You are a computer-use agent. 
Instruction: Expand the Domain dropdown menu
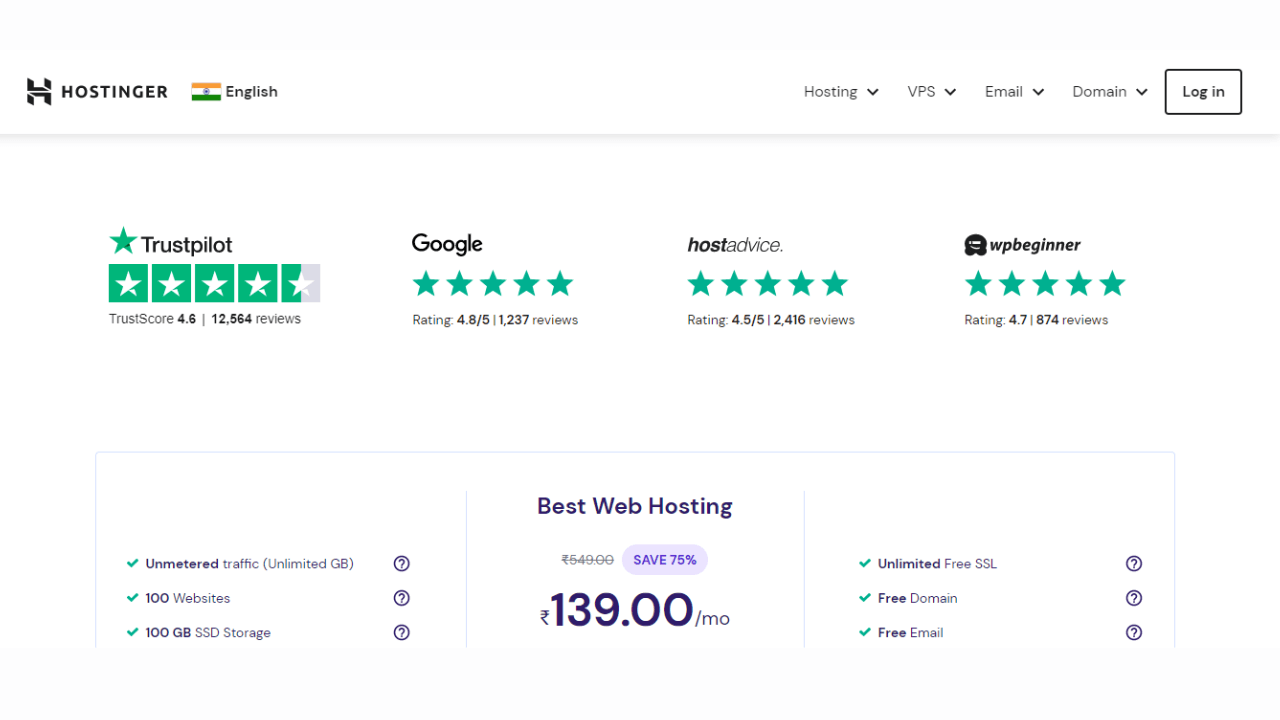click(x=1110, y=91)
